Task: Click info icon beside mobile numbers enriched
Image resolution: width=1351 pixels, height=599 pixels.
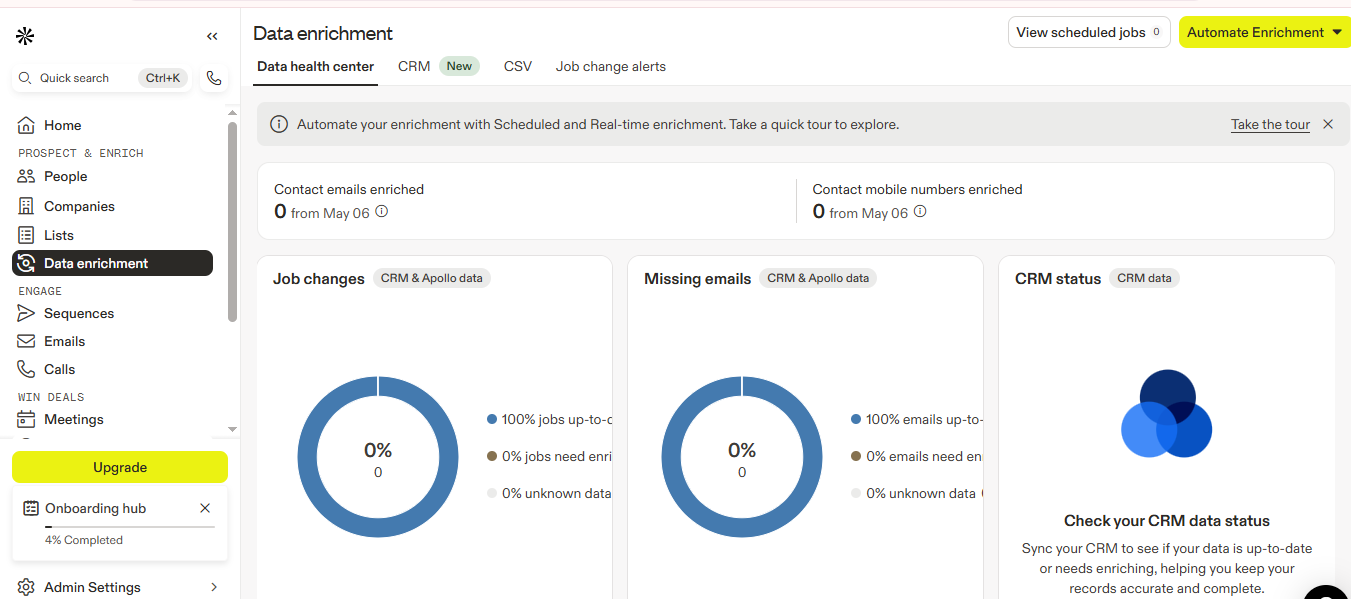Action: pyautogui.click(x=920, y=212)
